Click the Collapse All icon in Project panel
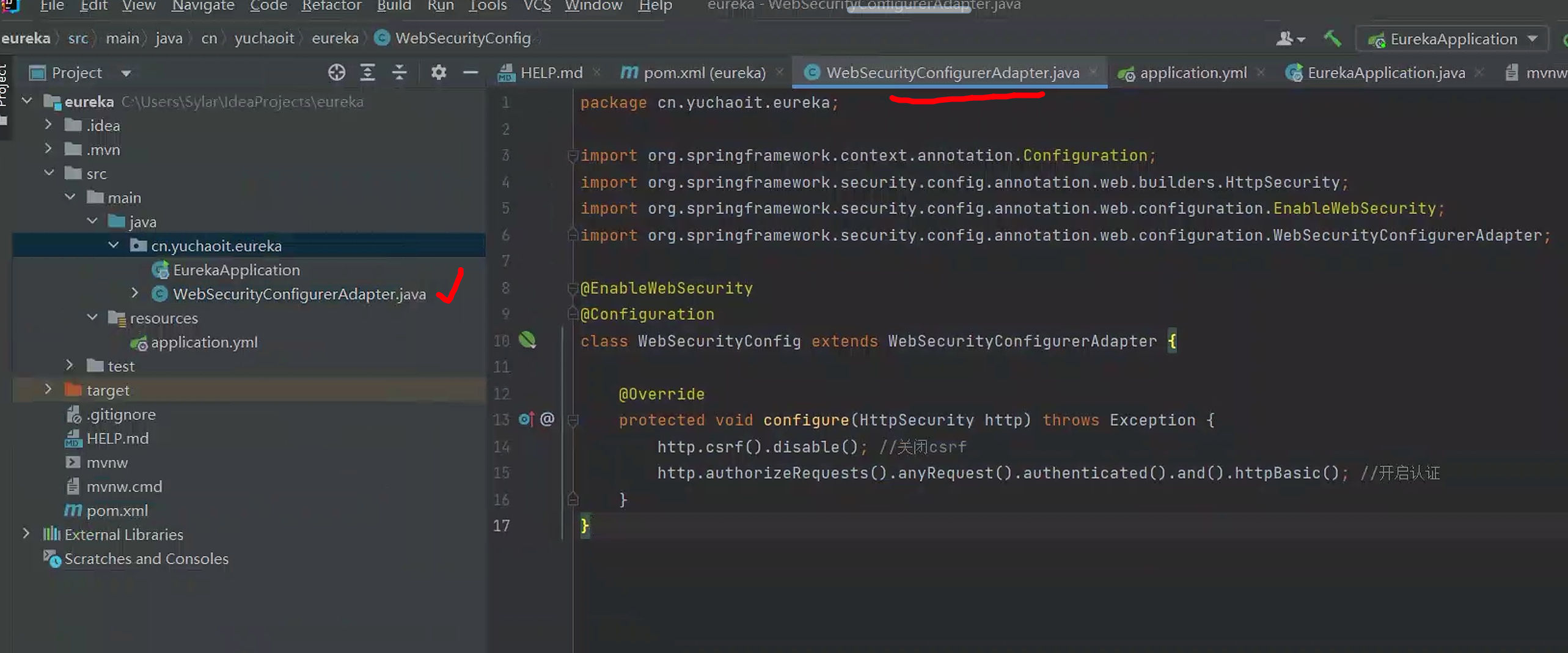 click(x=399, y=73)
